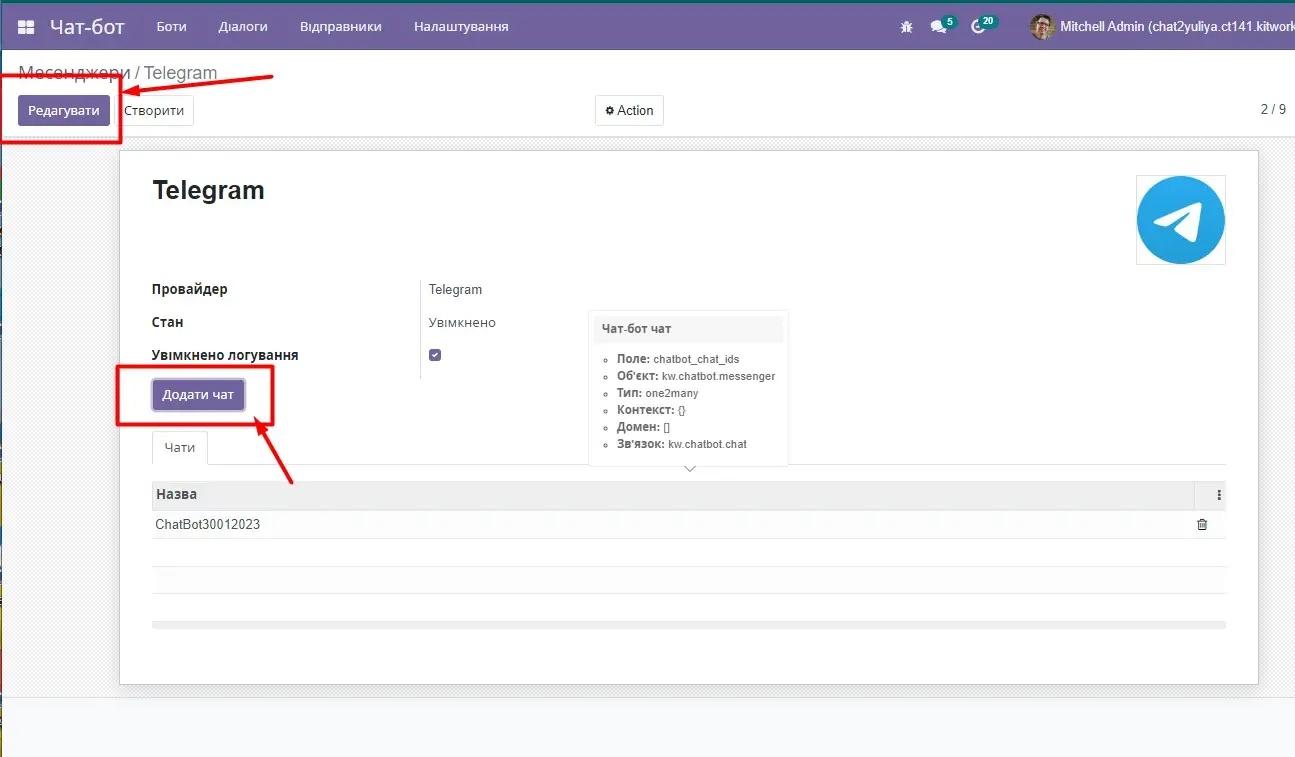Switch to the 'Чати' tab
The image size is (1295, 757).
click(x=179, y=447)
